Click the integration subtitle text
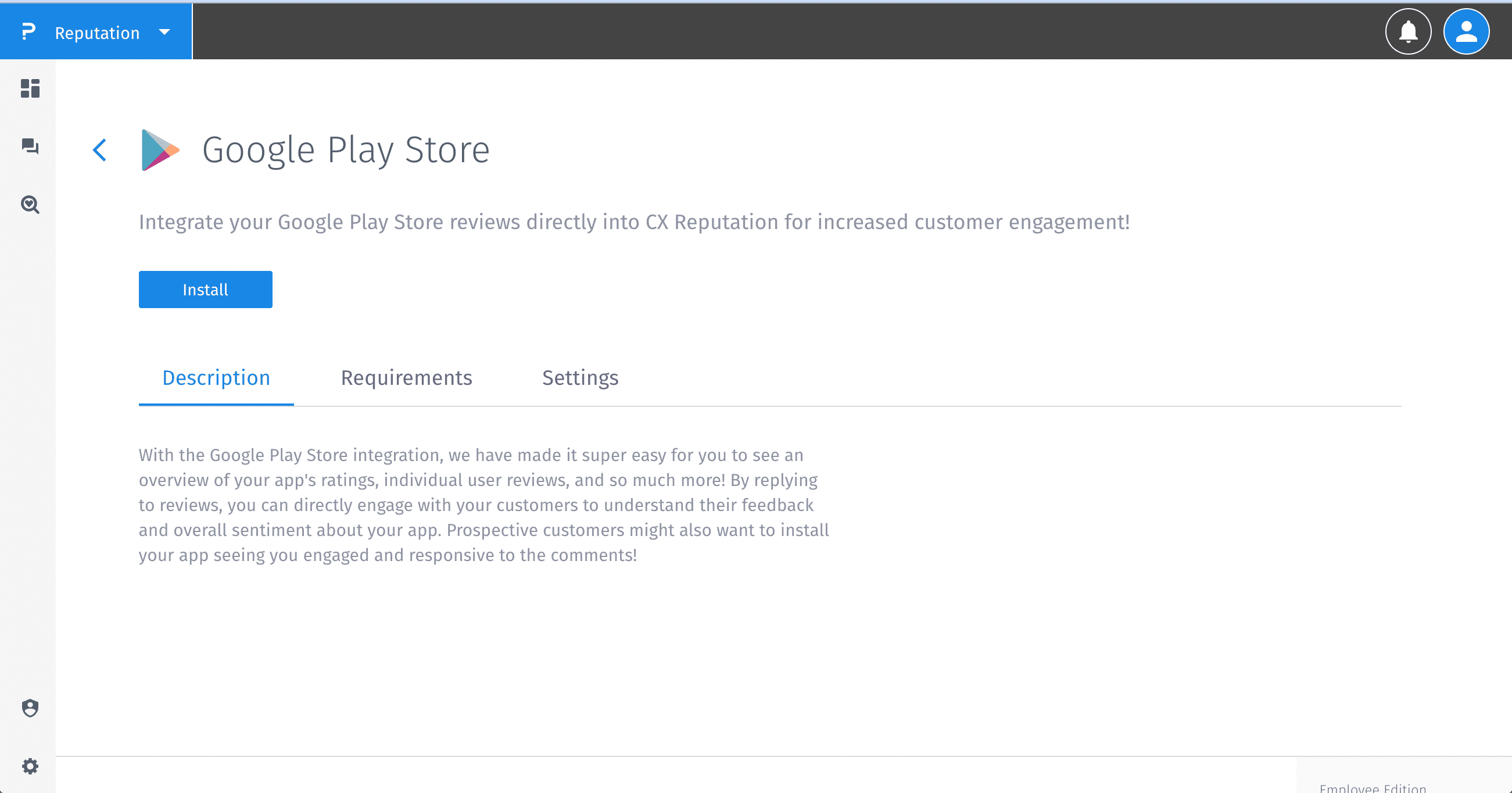The width and height of the screenshot is (1512, 793). pos(634,222)
